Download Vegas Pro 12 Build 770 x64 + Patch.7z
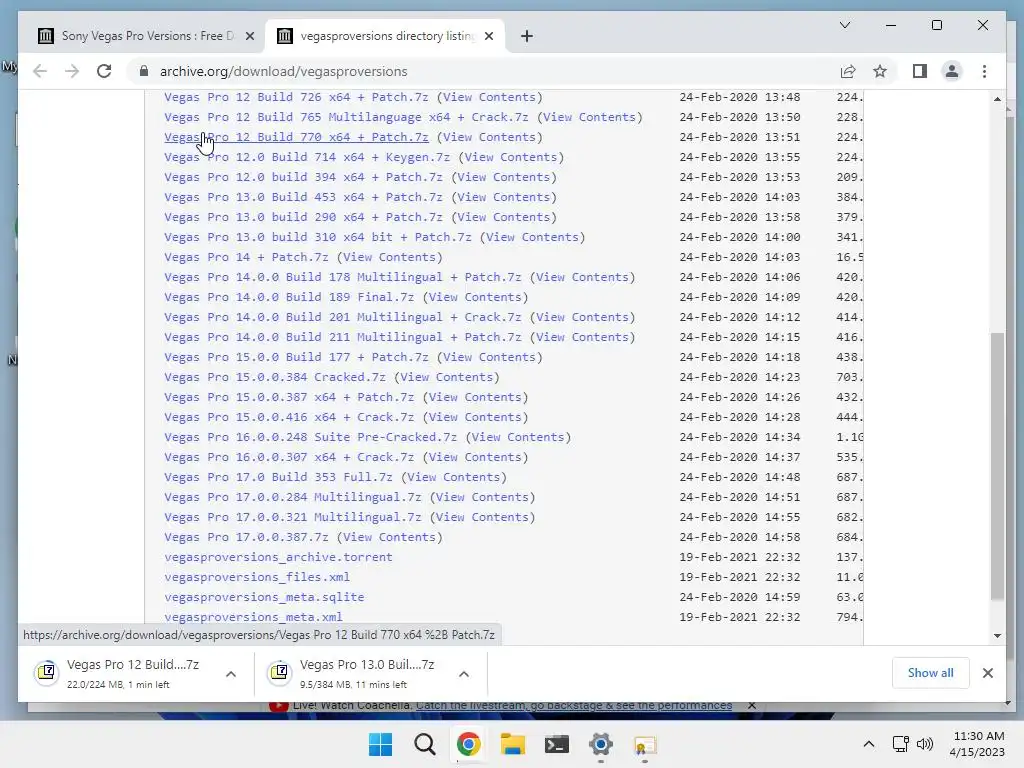This screenshot has height=768, width=1024. point(296,137)
